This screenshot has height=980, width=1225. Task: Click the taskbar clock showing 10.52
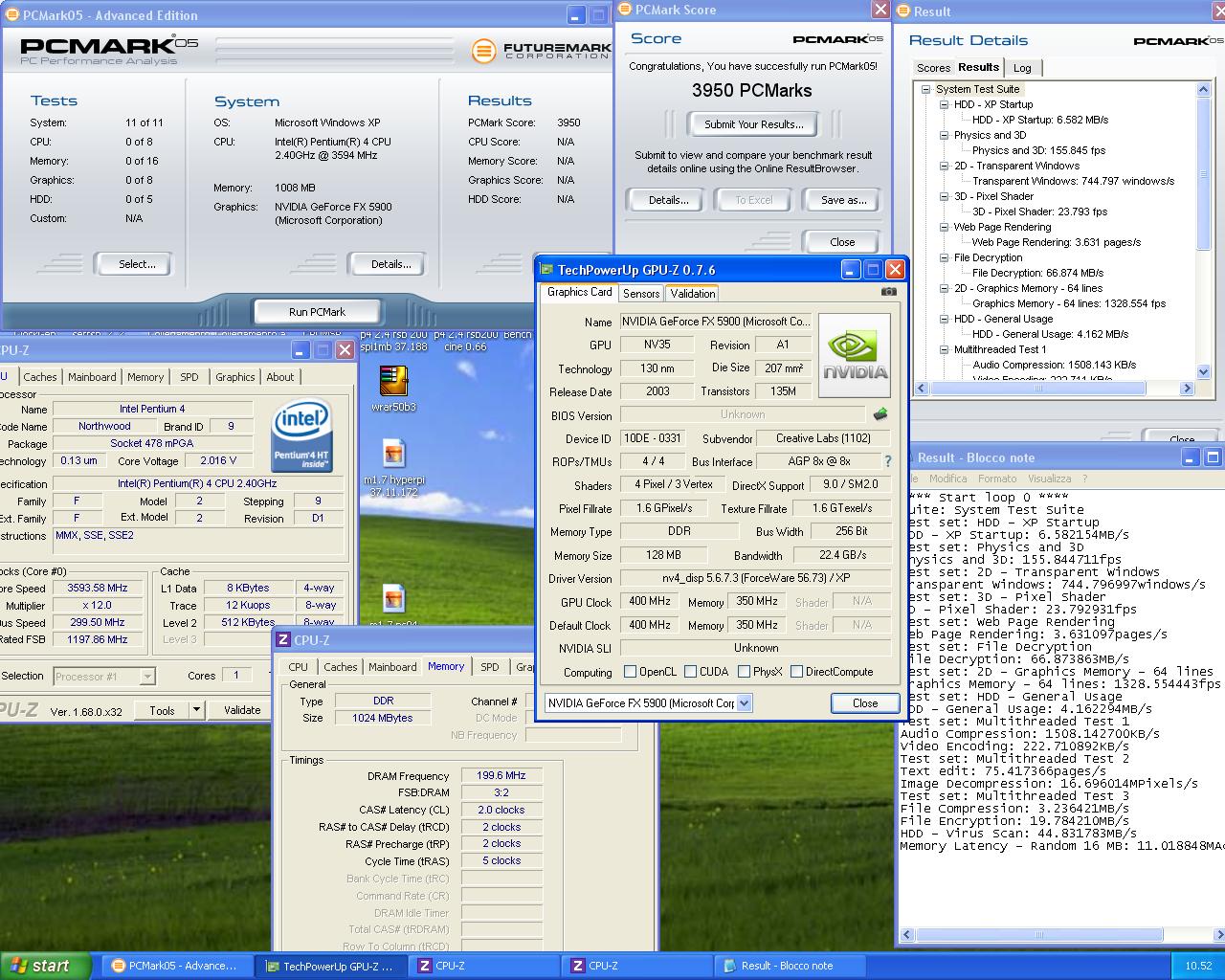(x=1198, y=966)
